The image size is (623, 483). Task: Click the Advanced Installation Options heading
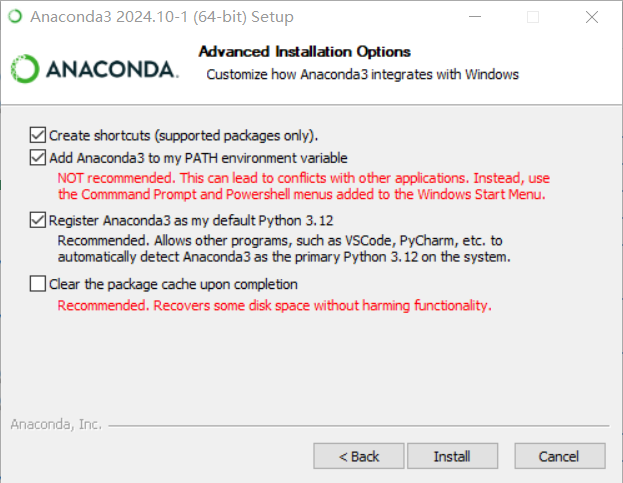305,52
